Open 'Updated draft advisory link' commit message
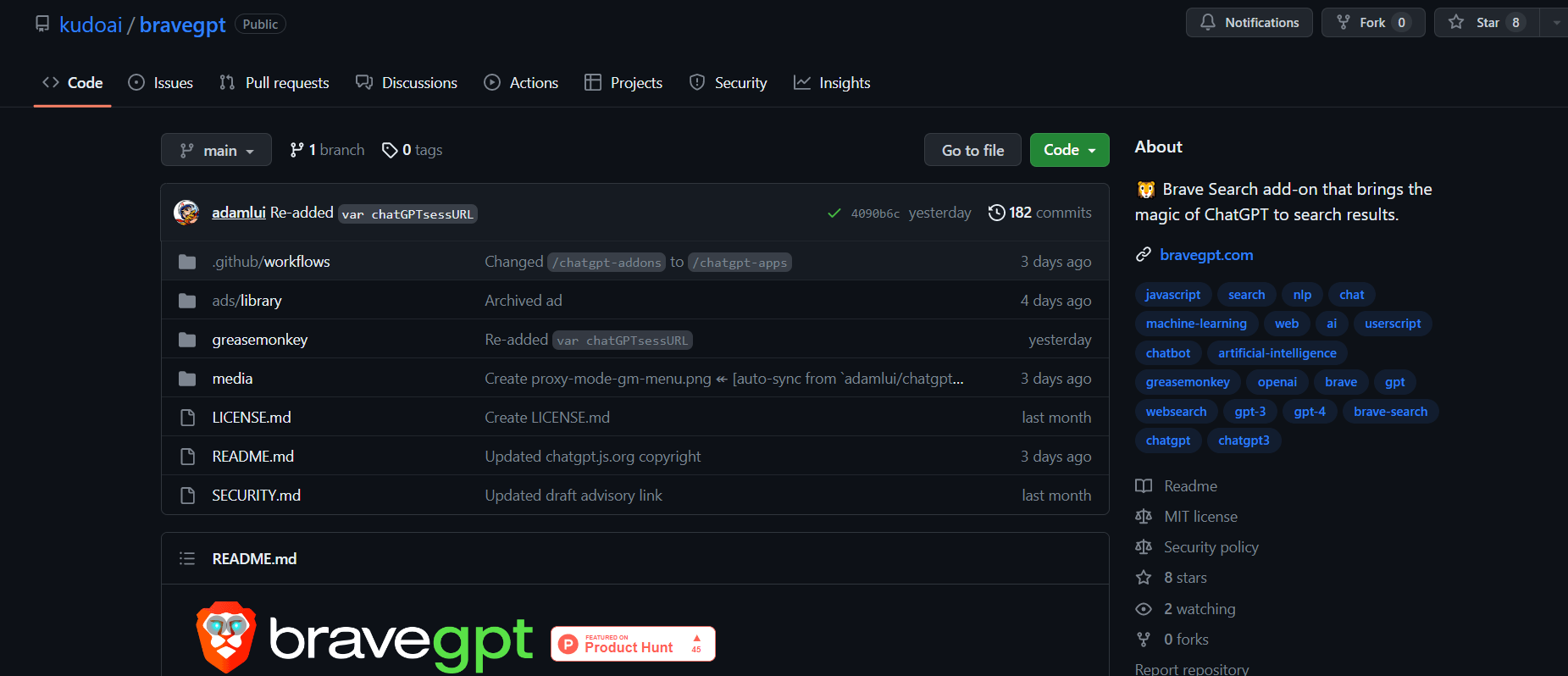The image size is (1568, 676). [x=573, y=496]
